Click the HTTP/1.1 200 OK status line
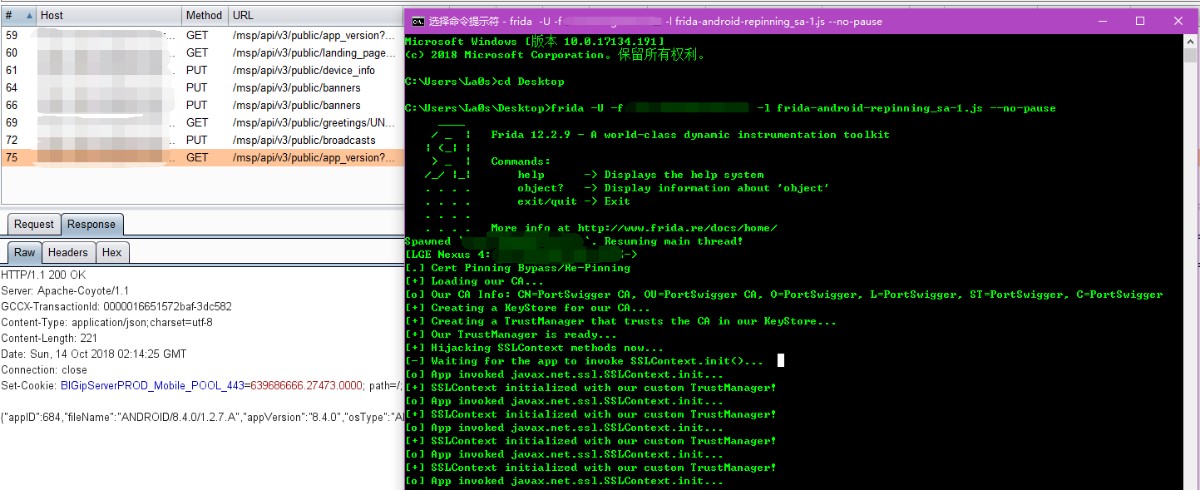This screenshot has height=490, width=1200. [43, 274]
